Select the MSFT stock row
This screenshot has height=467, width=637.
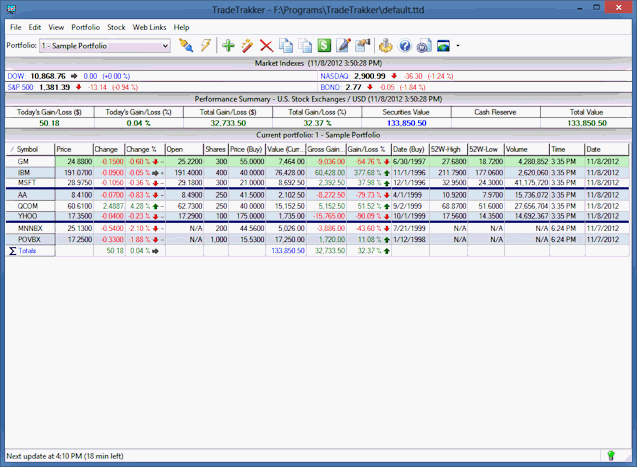(317, 183)
